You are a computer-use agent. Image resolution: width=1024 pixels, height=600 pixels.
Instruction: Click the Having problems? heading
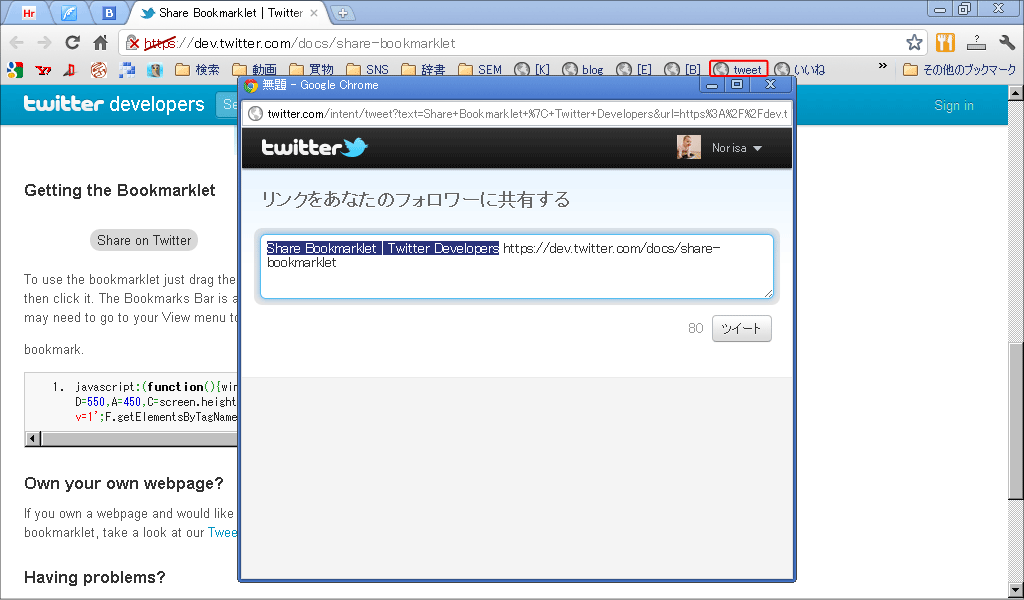click(x=95, y=578)
